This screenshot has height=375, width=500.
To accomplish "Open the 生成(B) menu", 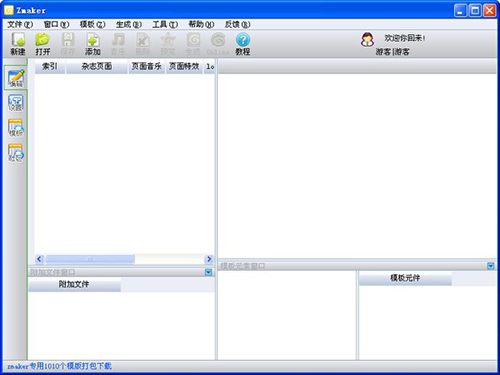I will click(129, 24).
